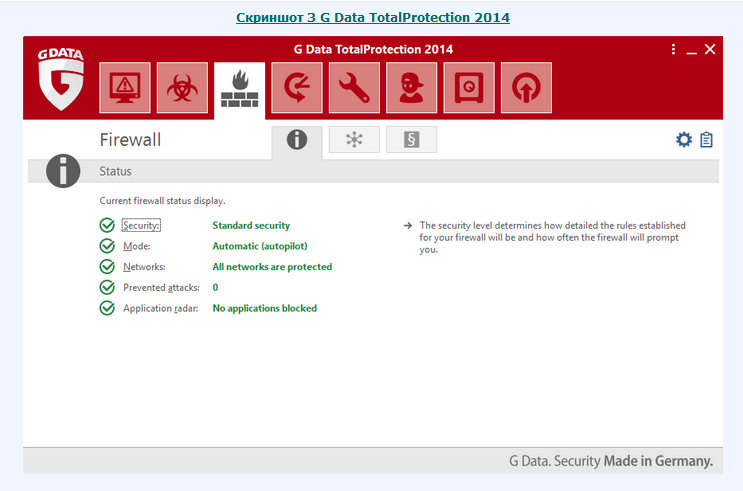Click the green check next to Security
The width and height of the screenshot is (743, 491).
(107, 225)
